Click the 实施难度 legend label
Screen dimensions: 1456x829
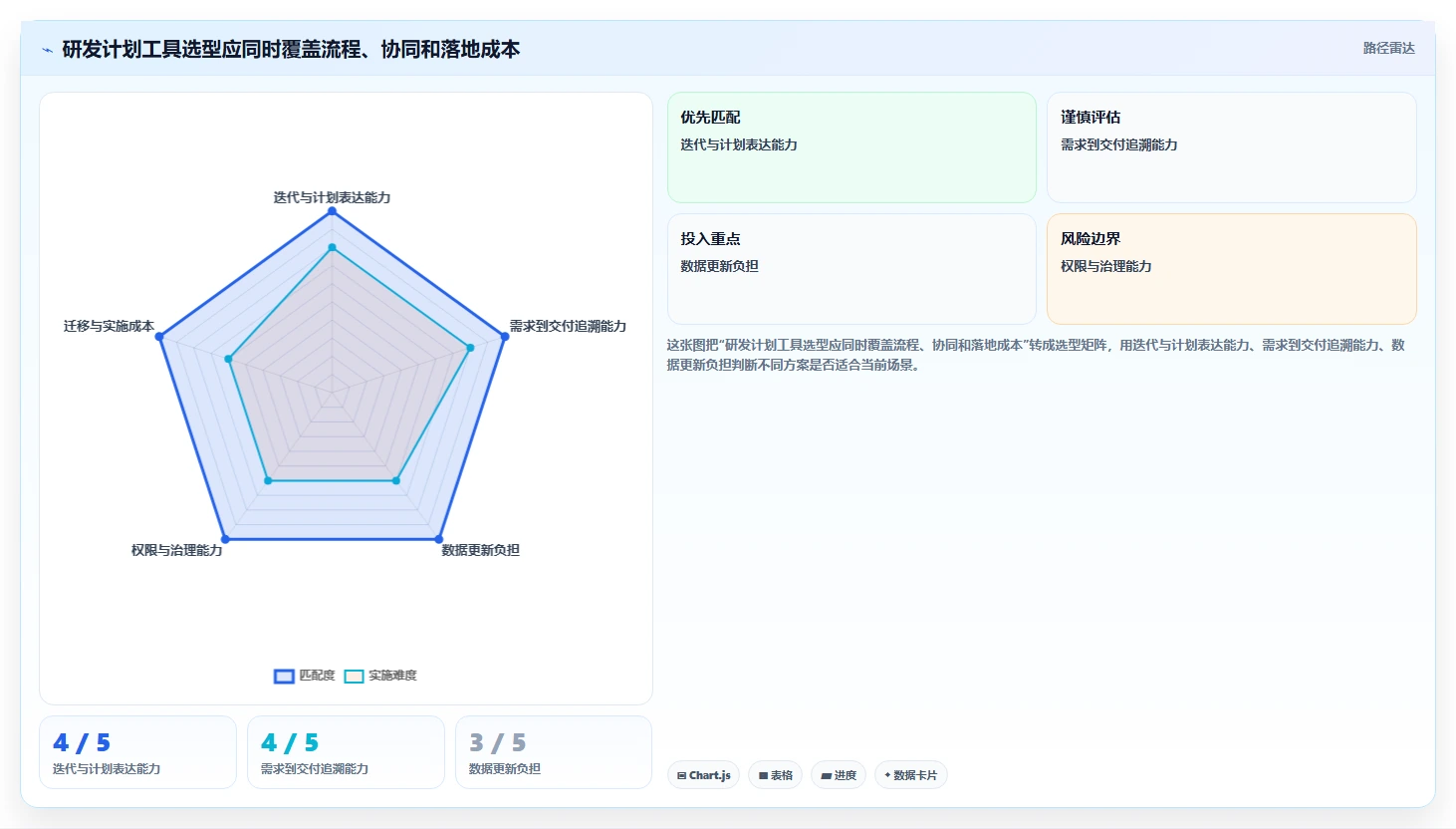pos(392,676)
